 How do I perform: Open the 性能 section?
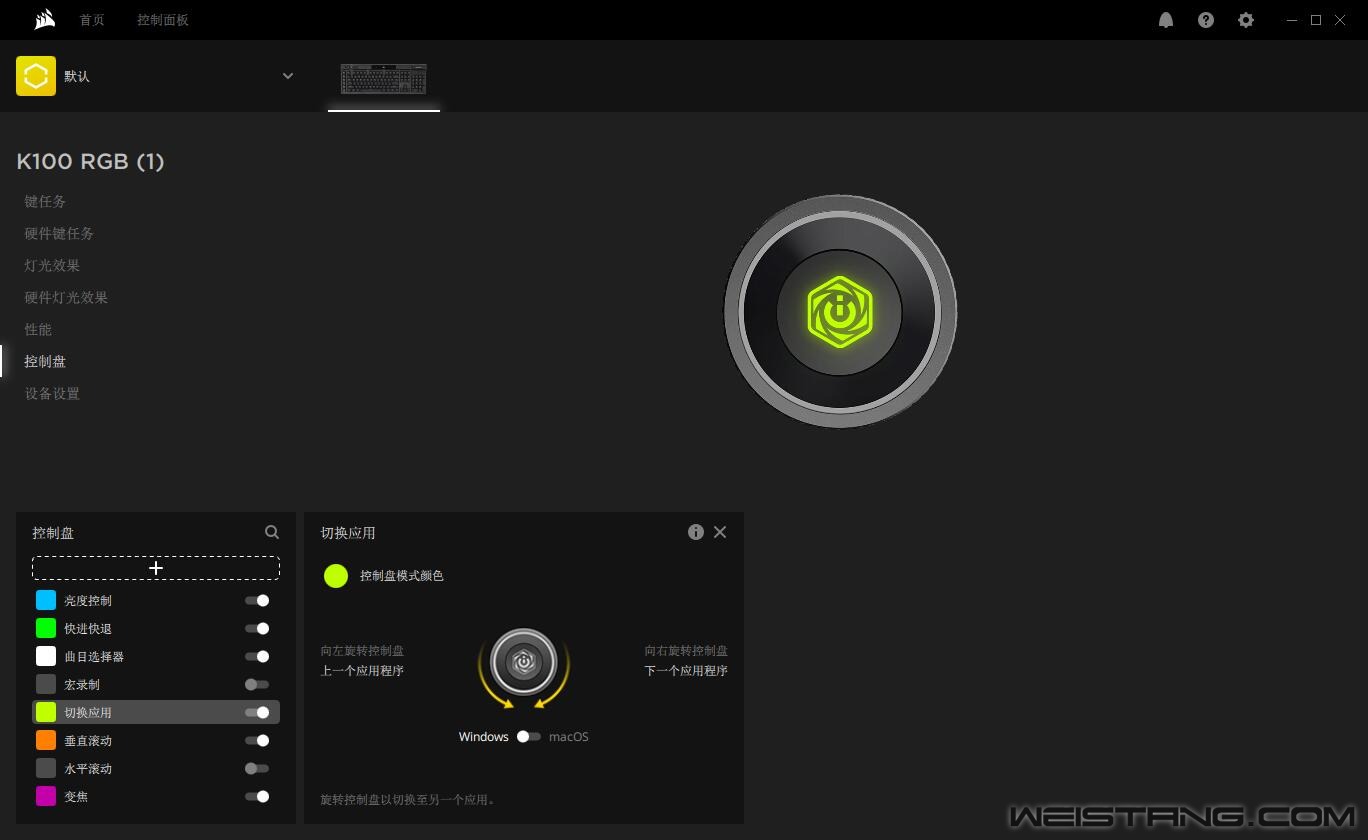tap(38, 329)
